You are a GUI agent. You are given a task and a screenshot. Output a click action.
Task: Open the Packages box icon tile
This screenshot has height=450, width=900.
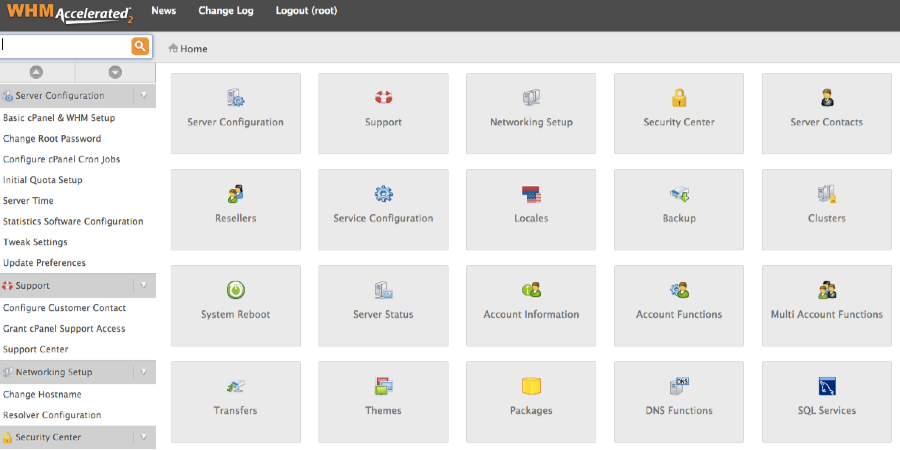[x=531, y=402]
